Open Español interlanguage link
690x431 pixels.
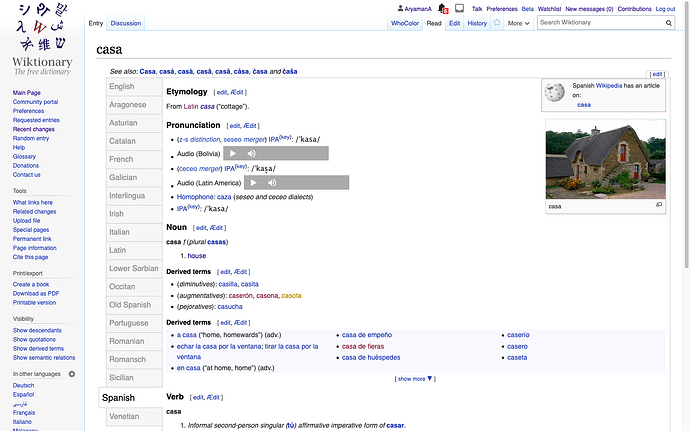tap(23, 394)
